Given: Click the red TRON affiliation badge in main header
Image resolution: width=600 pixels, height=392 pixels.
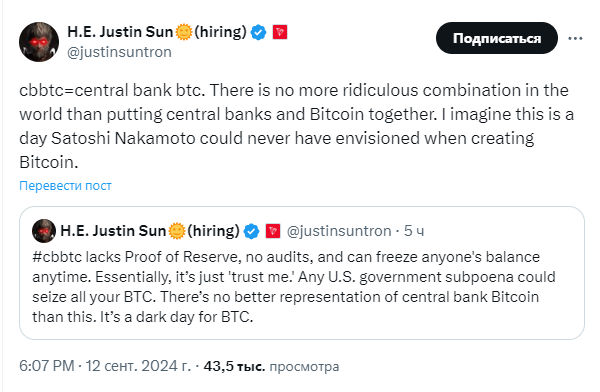Looking at the screenshot, I should point(280,32).
